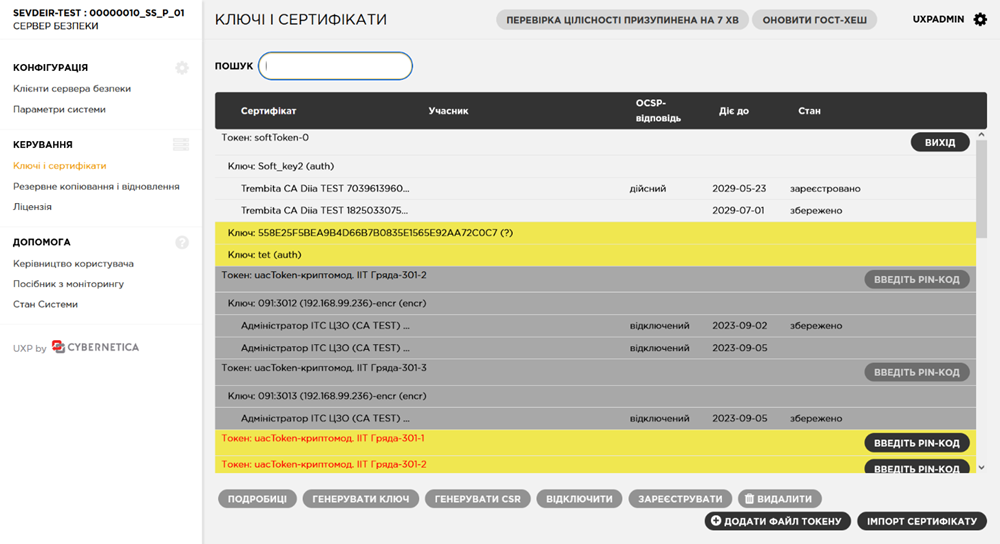The height and width of the screenshot is (544, 1000).
Task: Click the Configuration section gear icon
Action: coord(181,68)
